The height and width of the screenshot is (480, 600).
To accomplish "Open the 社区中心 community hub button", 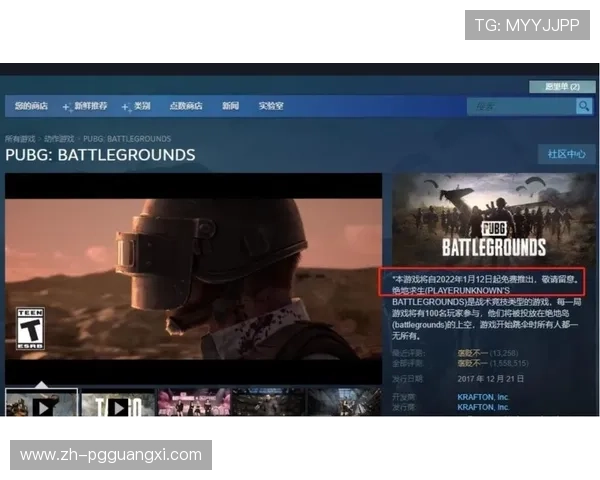I will click(x=566, y=154).
